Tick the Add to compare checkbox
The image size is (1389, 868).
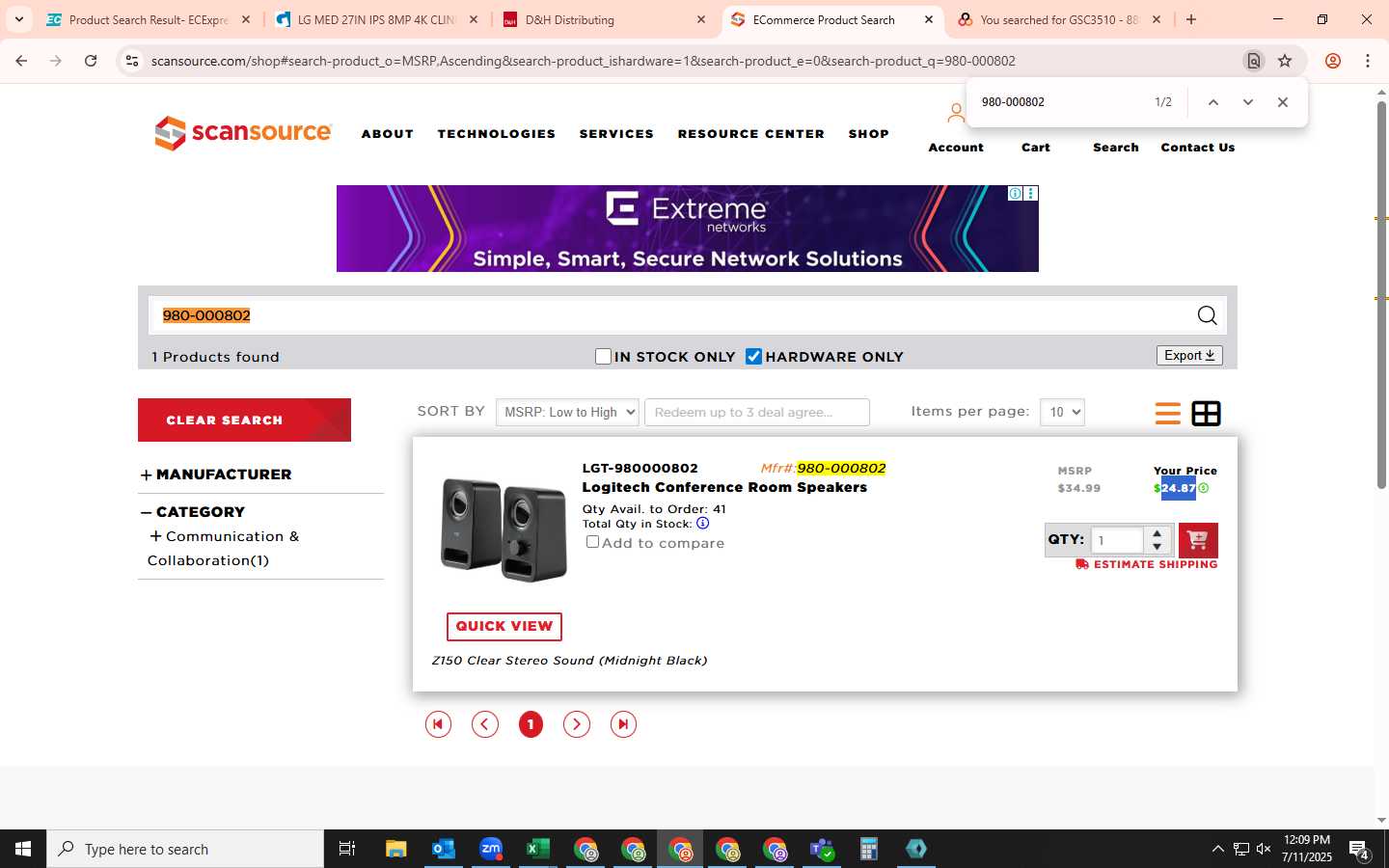tap(592, 542)
